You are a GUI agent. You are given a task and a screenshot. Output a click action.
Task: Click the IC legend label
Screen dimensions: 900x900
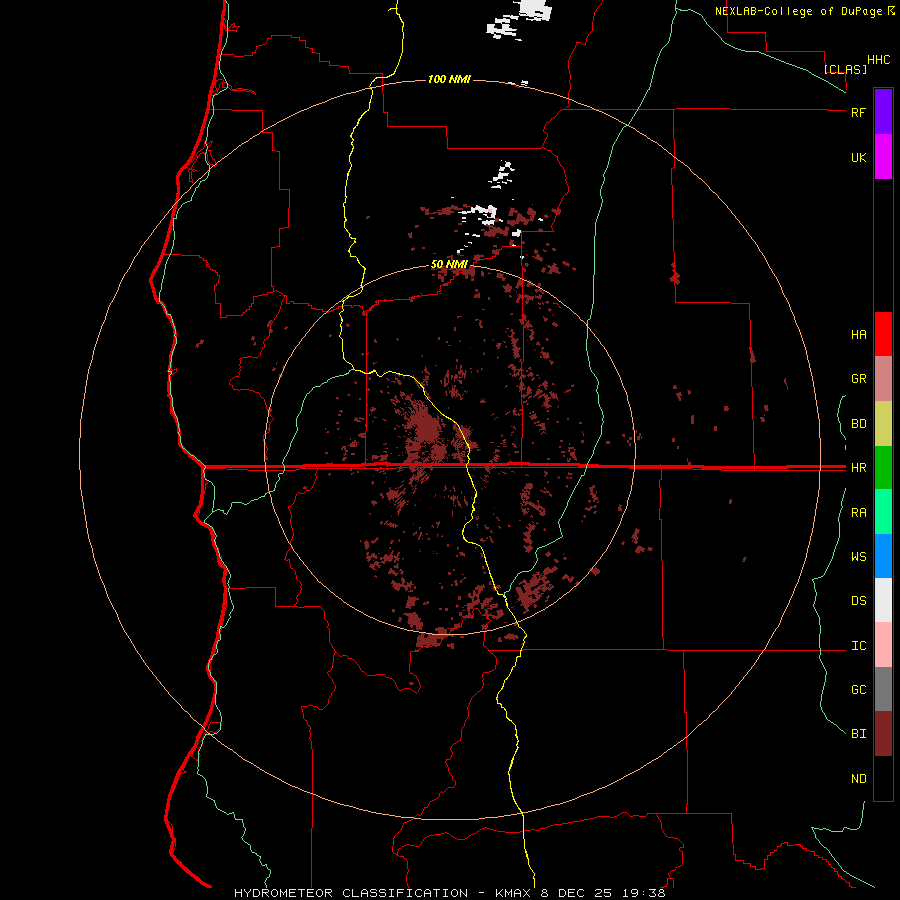[858, 645]
